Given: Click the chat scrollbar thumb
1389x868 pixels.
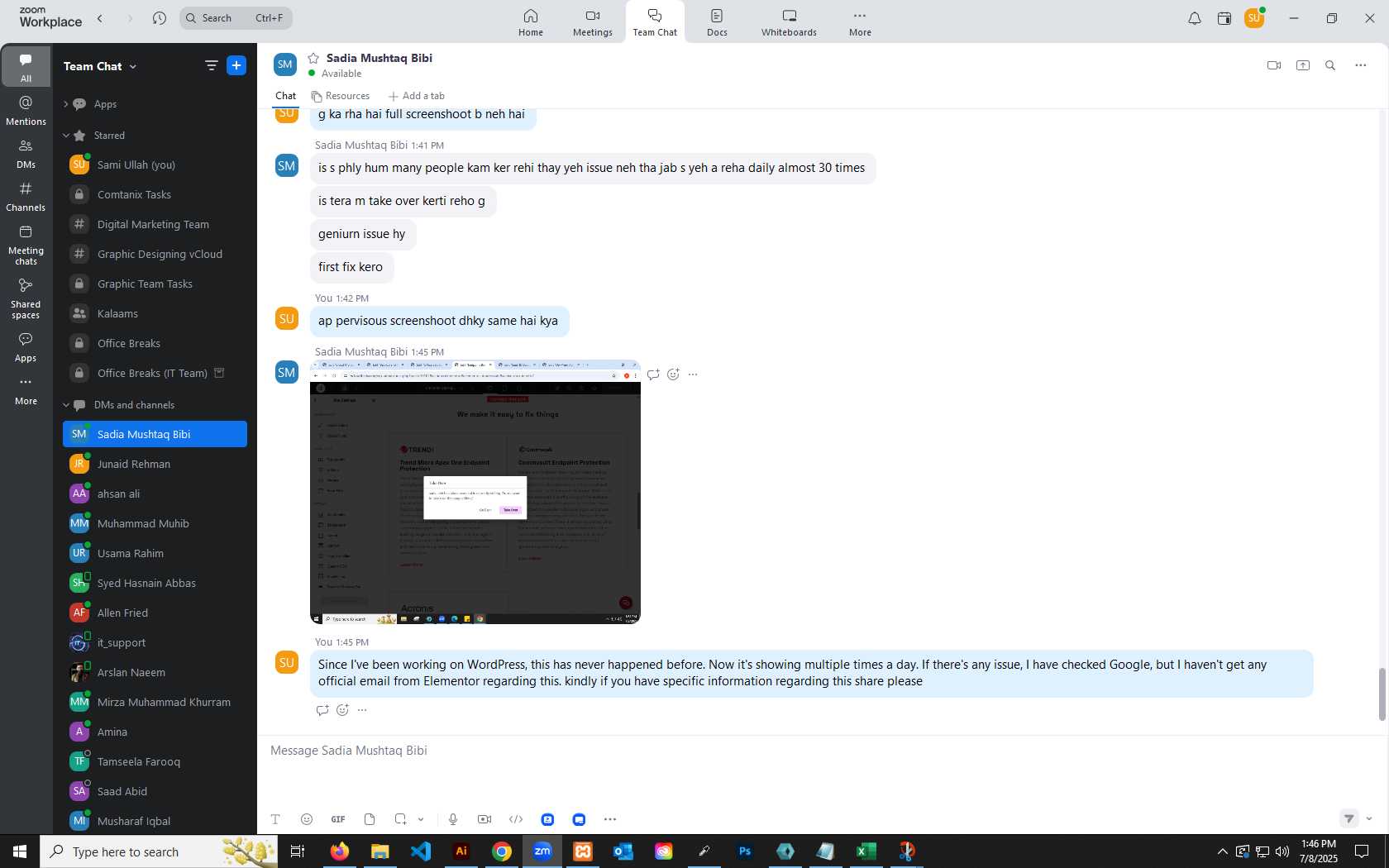Looking at the screenshot, I should pyautogui.click(x=1382, y=694).
